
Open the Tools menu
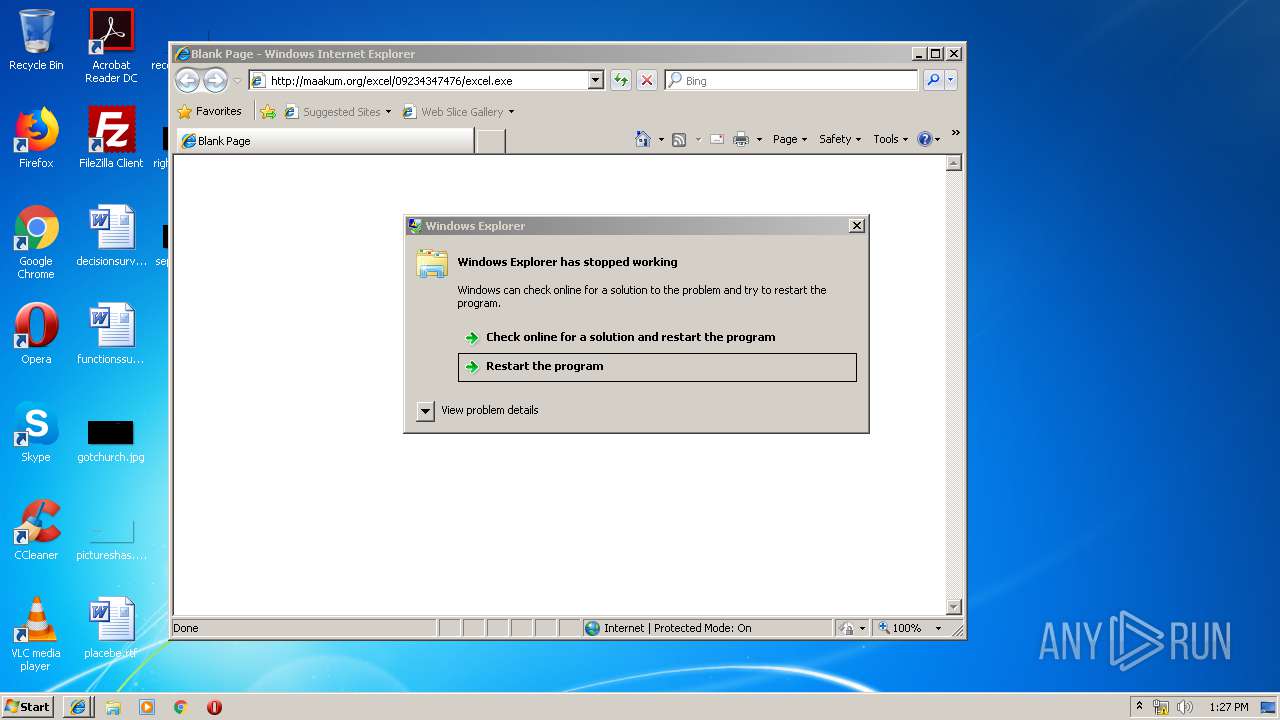coord(890,139)
